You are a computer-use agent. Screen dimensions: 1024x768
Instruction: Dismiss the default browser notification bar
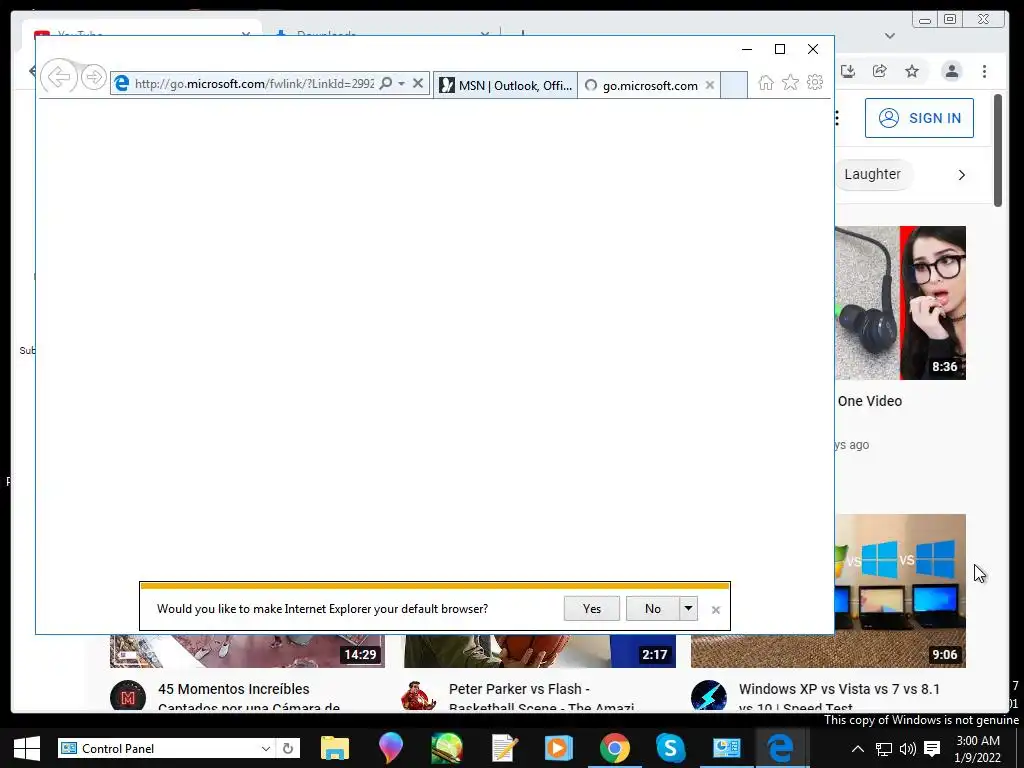point(716,610)
